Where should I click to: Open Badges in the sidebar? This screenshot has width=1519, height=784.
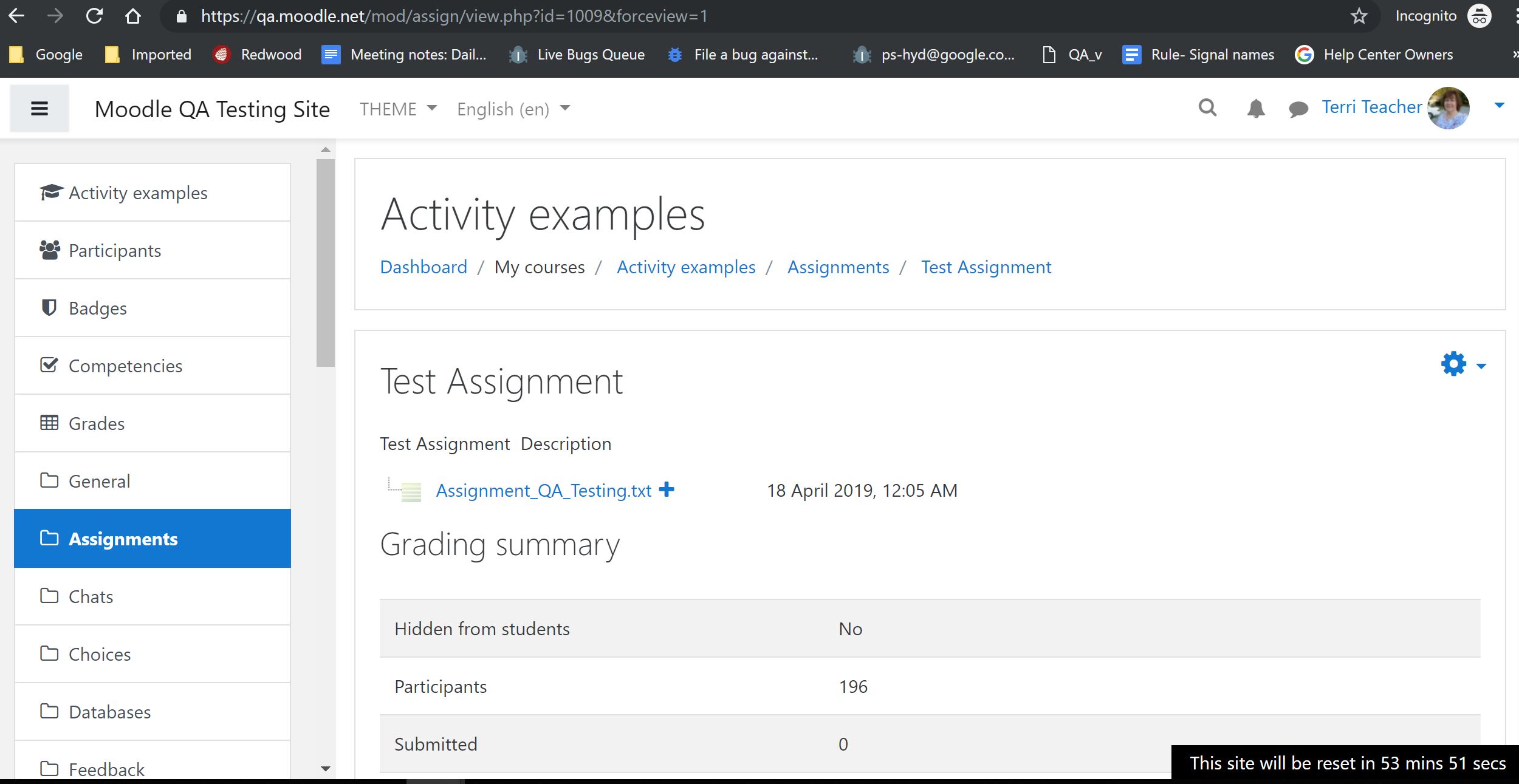(x=153, y=308)
